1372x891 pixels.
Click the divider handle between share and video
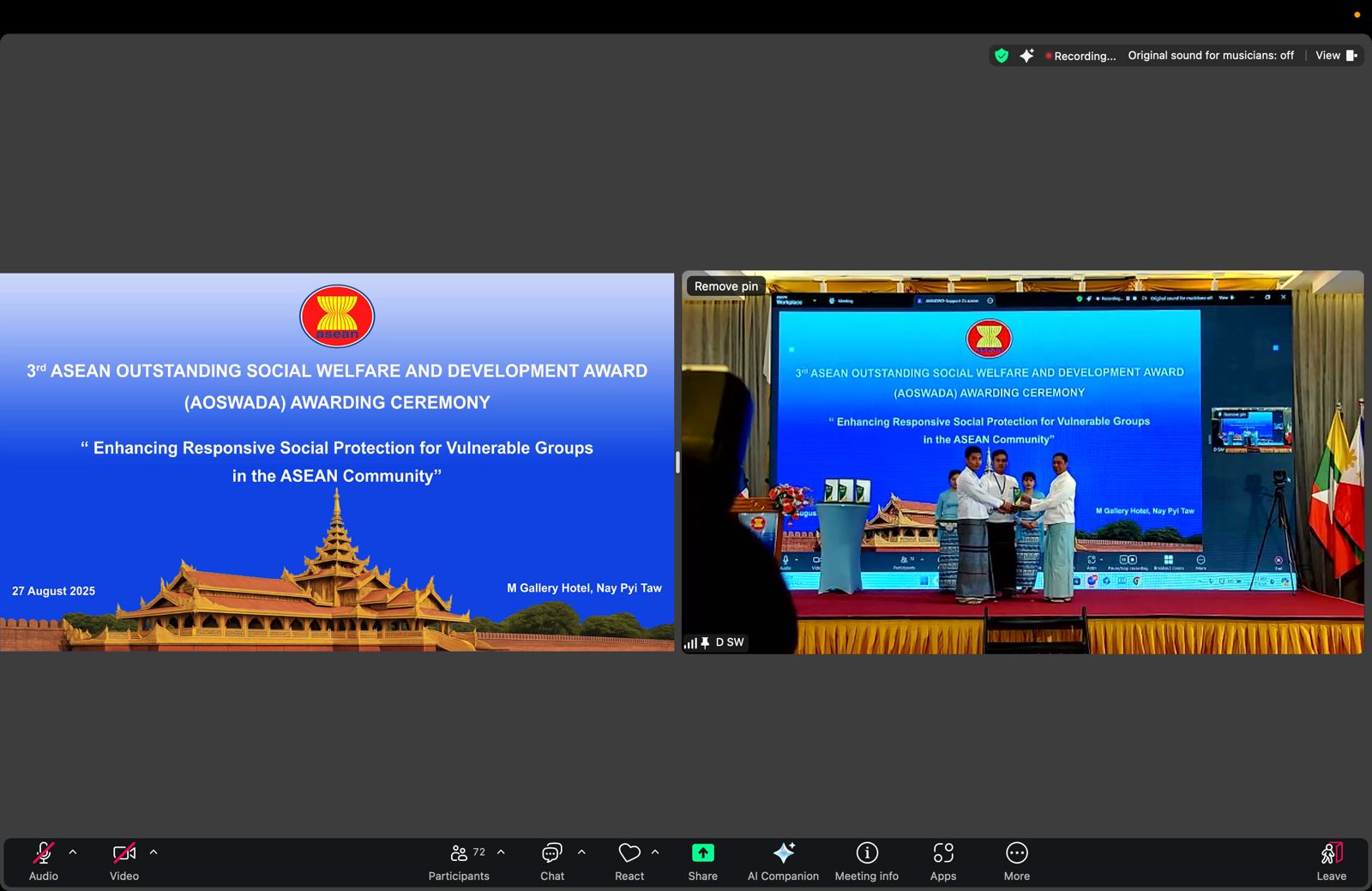click(x=677, y=462)
